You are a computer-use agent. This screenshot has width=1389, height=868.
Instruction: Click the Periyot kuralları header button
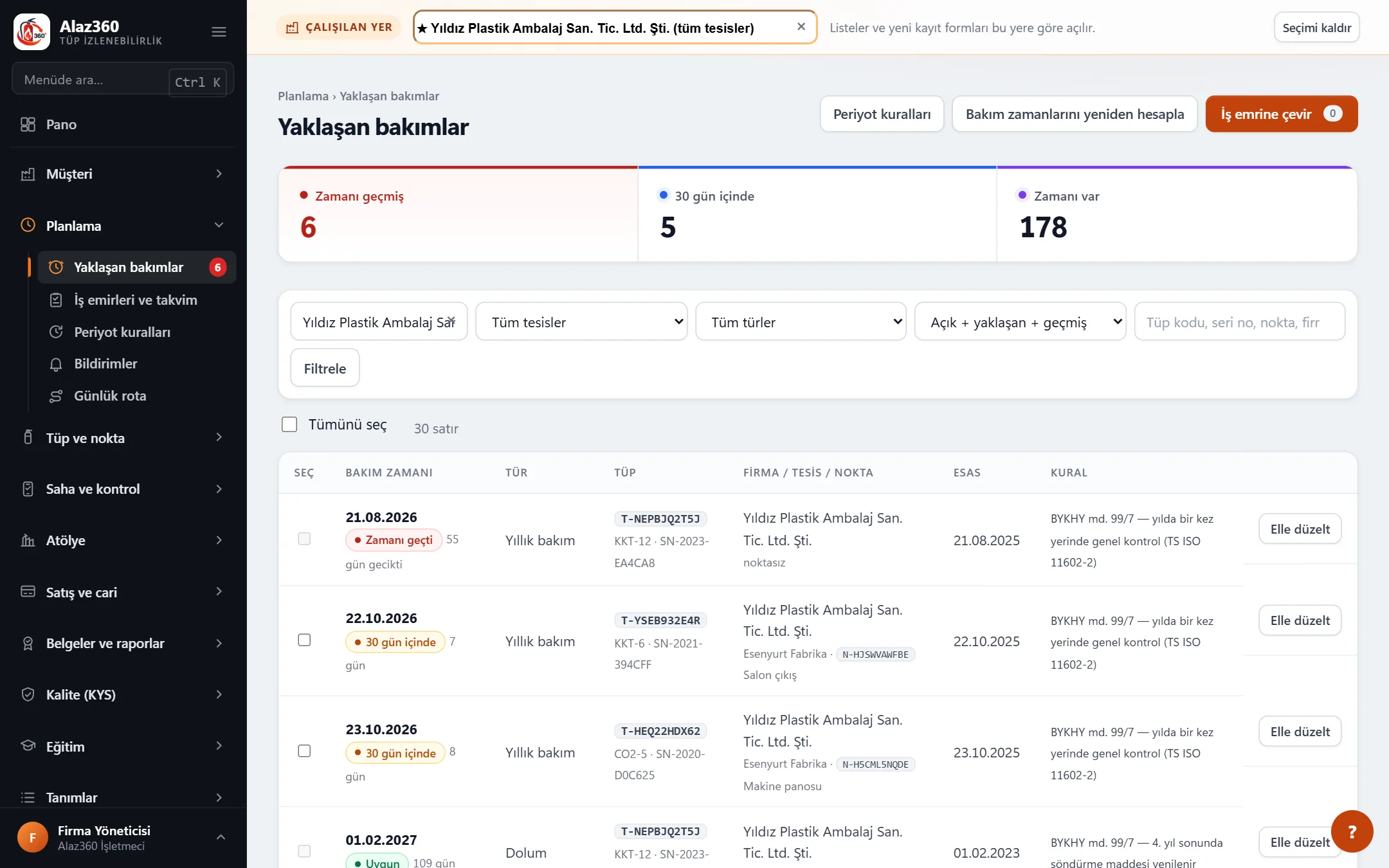click(882, 114)
